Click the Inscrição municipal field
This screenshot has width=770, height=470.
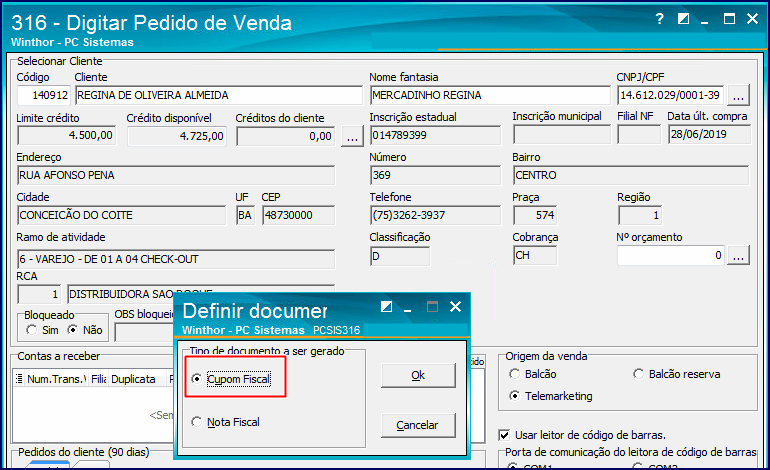(562, 134)
